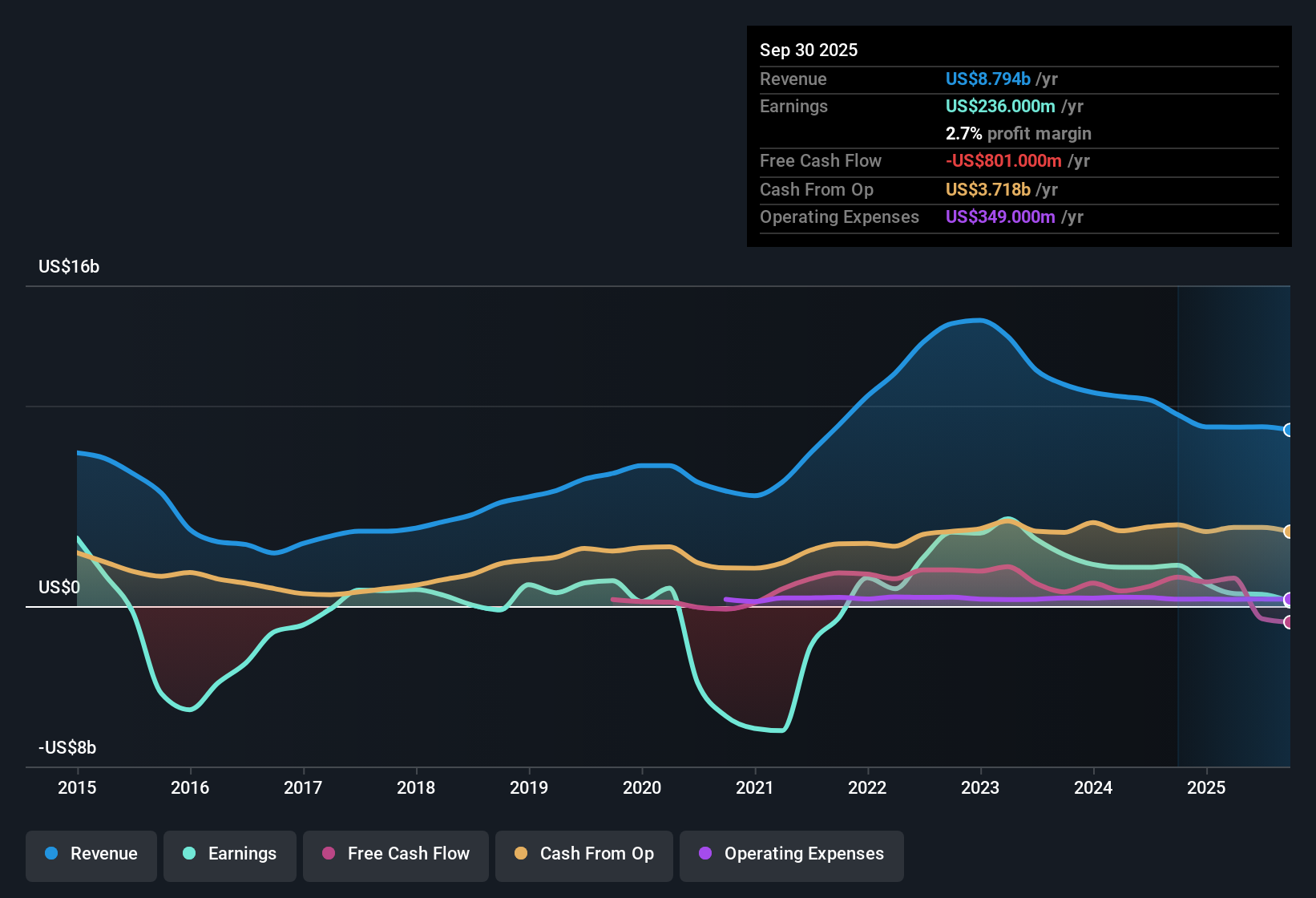Image resolution: width=1316 pixels, height=898 pixels.
Task: Toggle the Free Cash Flow series visibility
Action: click(x=395, y=854)
